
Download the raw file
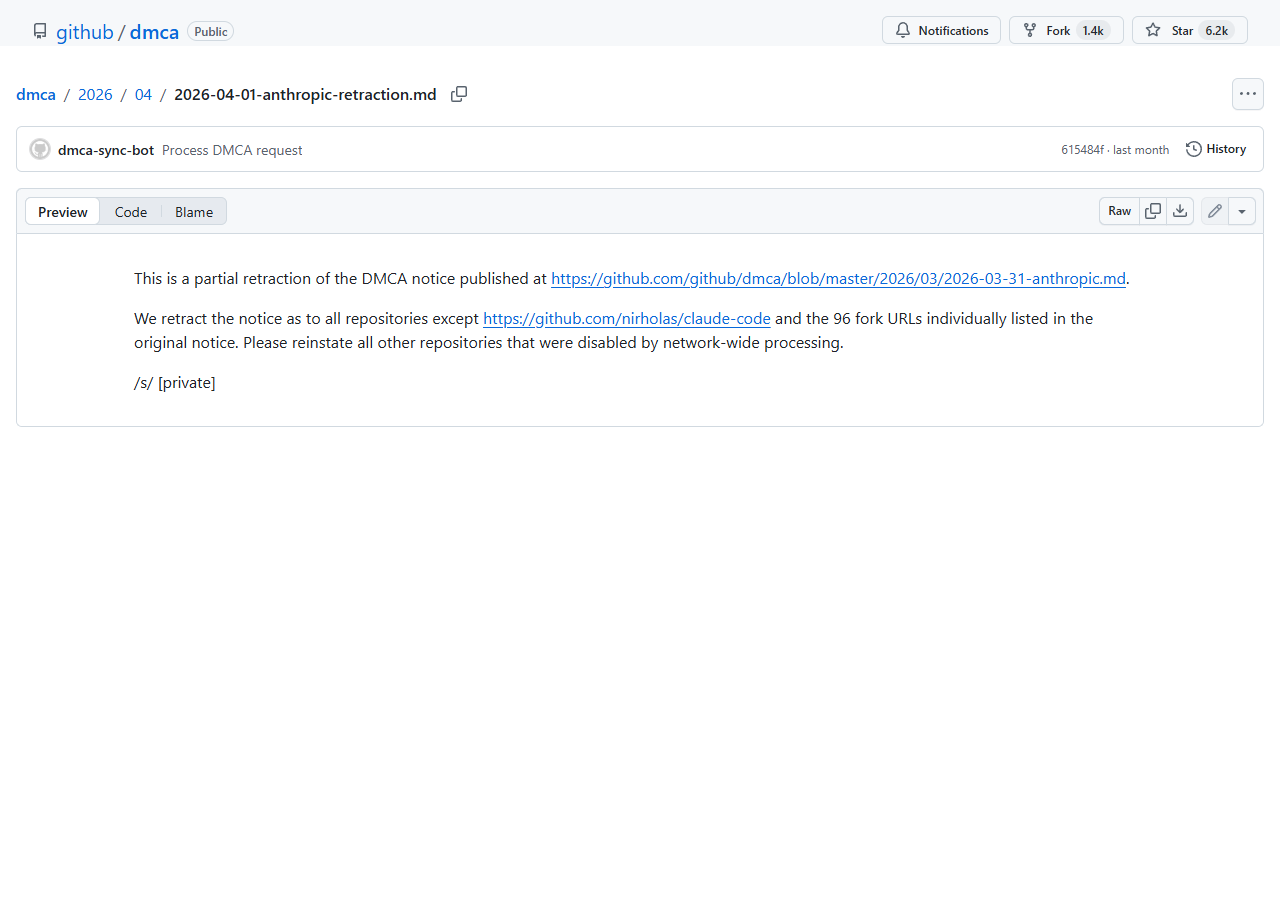1180,211
